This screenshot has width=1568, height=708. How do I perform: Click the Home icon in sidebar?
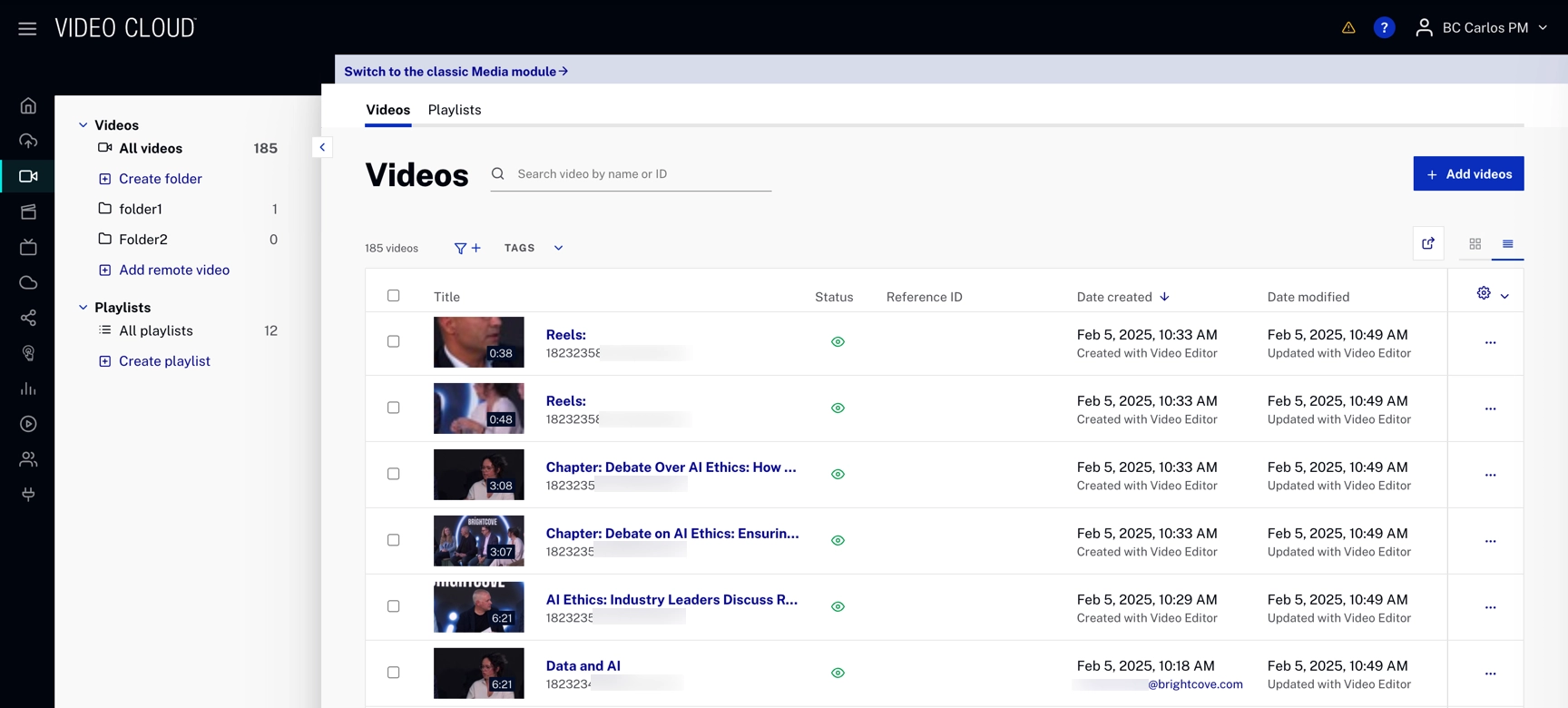pyautogui.click(x=28, y=106)
